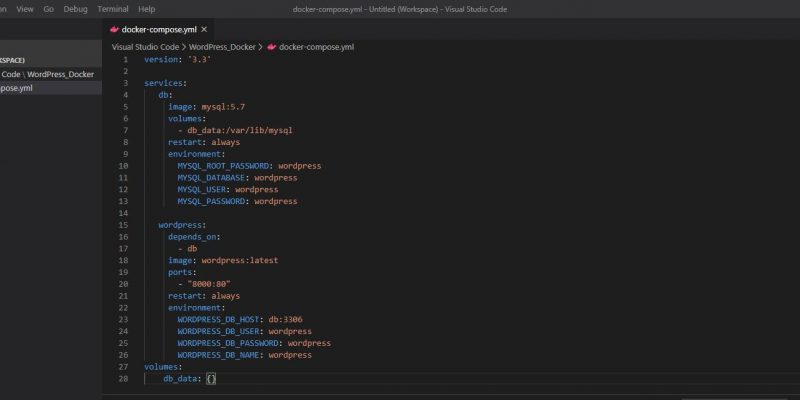Click the "8000:80" port mapping

[209, 284]
